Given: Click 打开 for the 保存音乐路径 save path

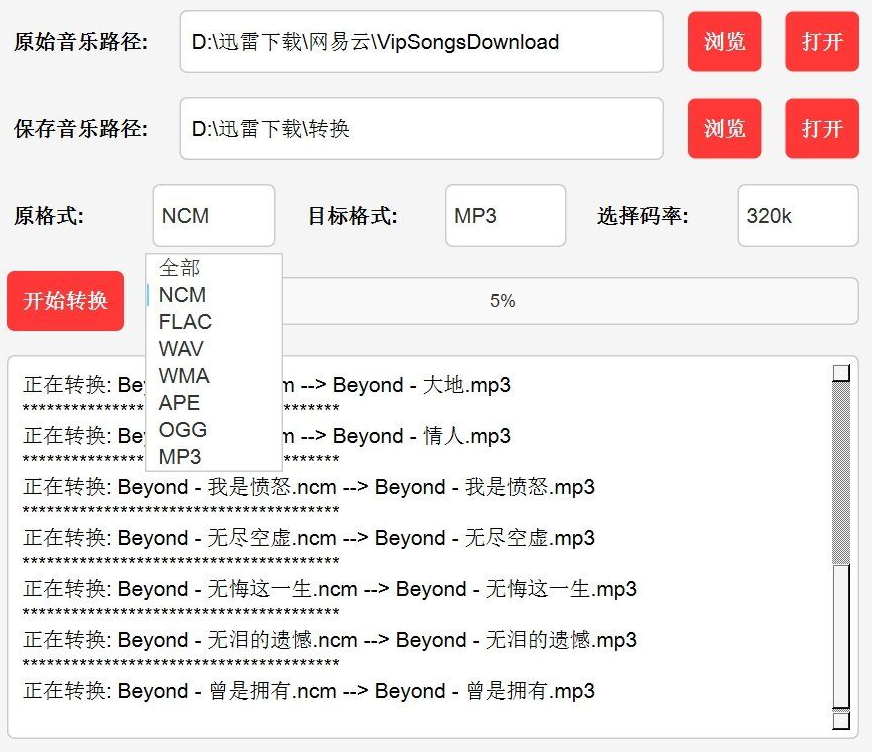Looking at the screenshot, I should pyautogui.click(x=822, y=128).
